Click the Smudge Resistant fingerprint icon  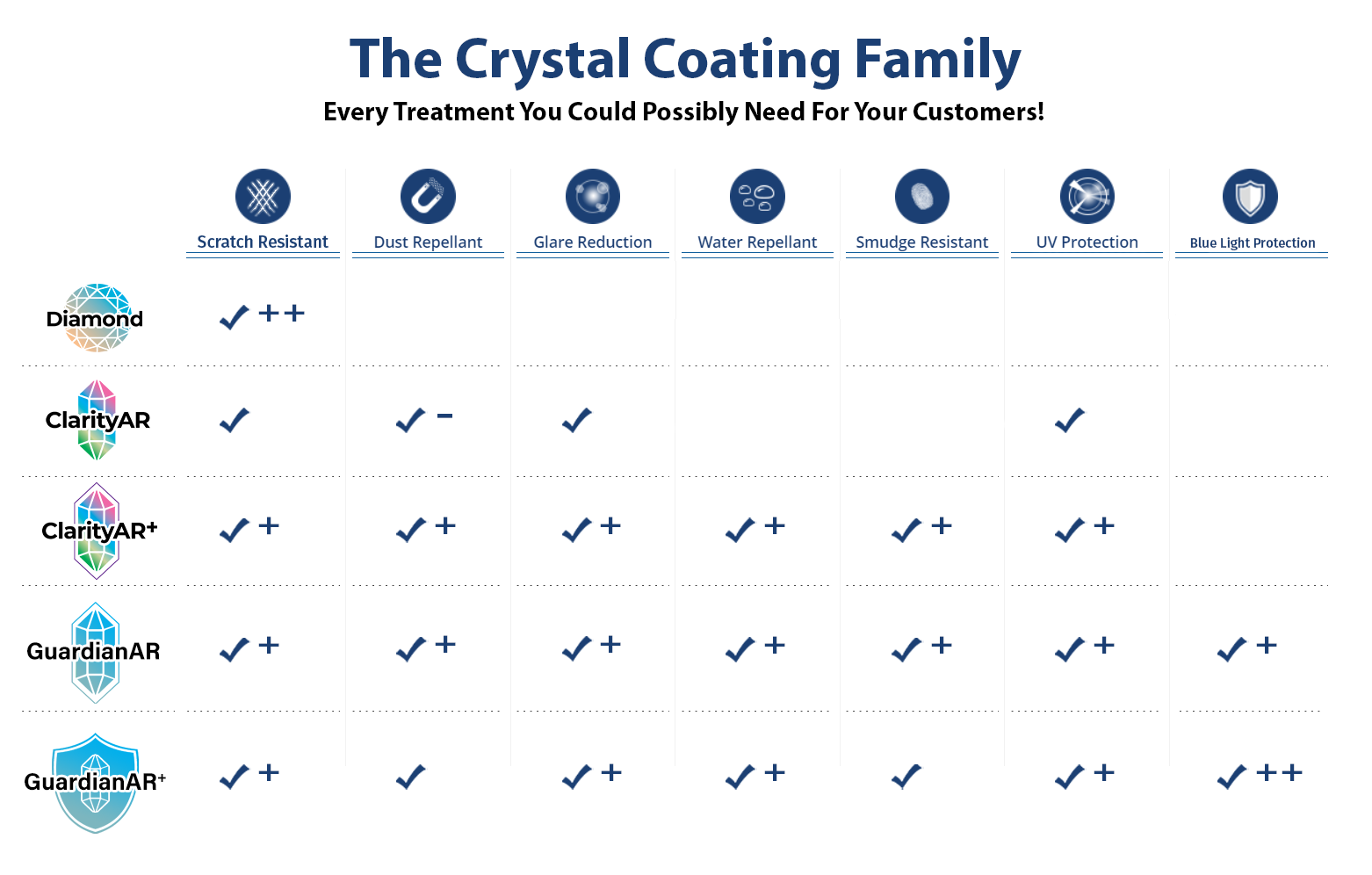coord(921,197)
